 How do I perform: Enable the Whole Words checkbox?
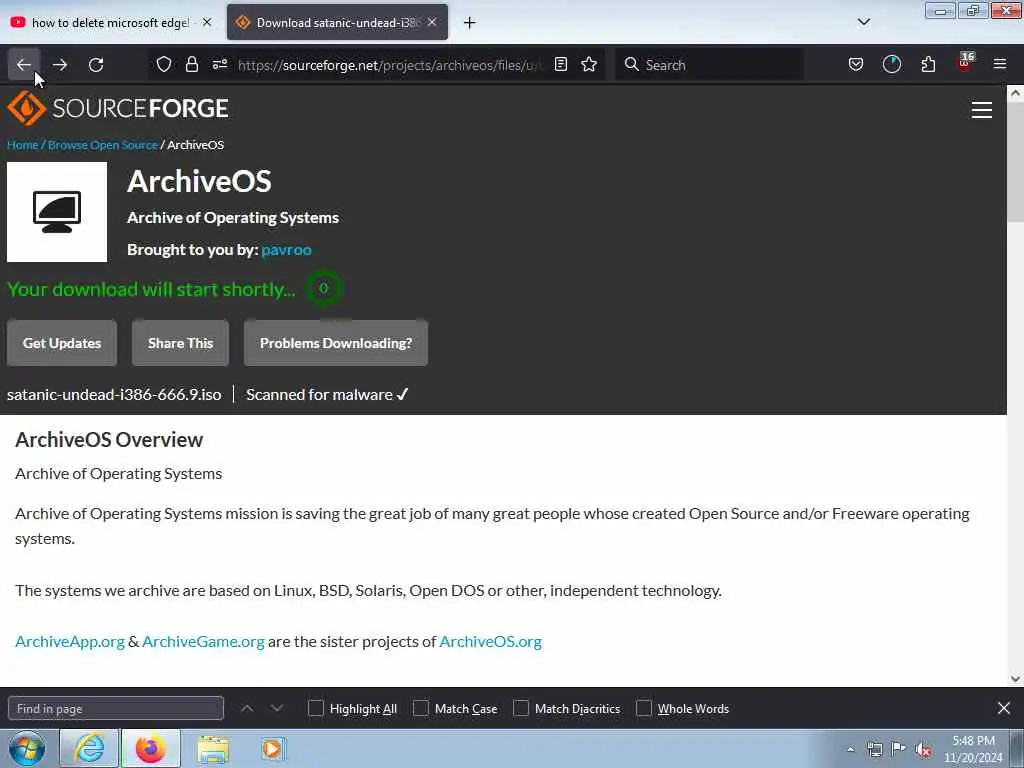pos(643,709)
